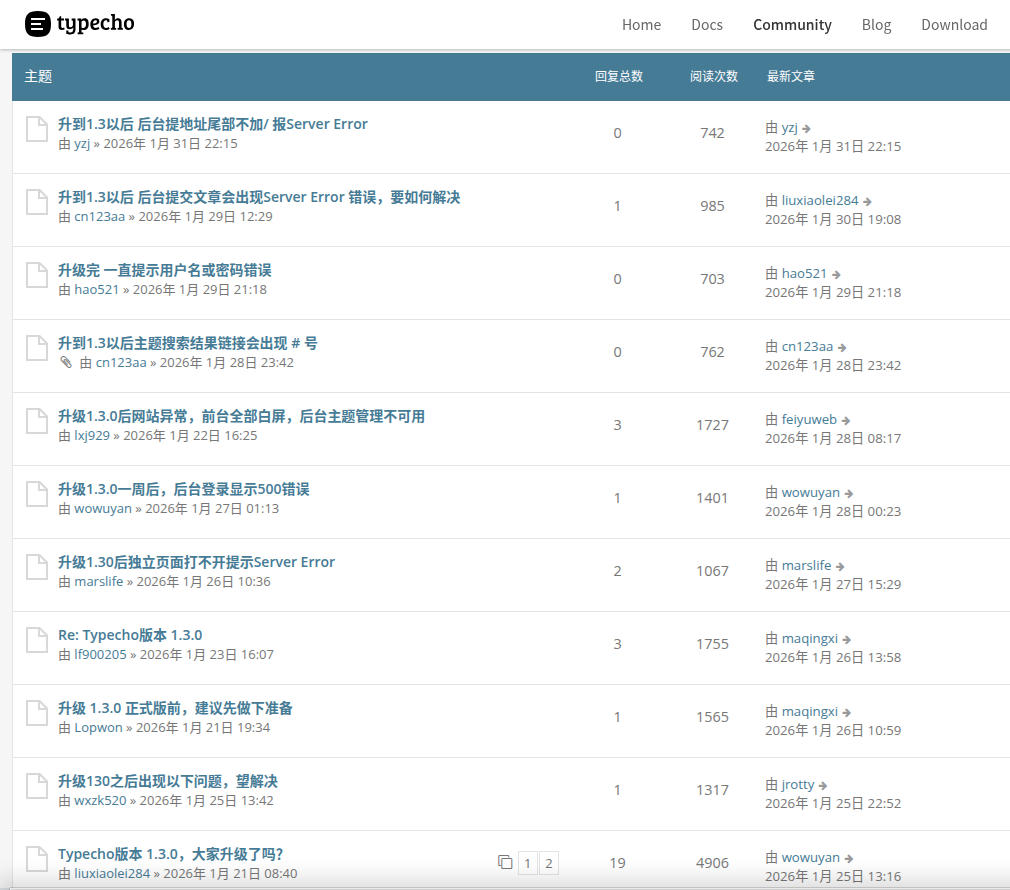Navigate to Blog in top navigation

tap(876, 25)
